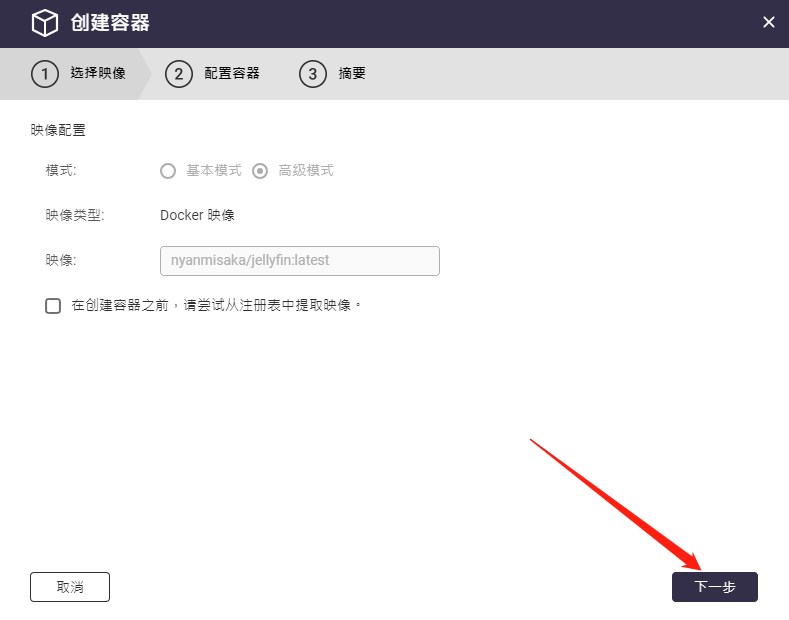Click the 模式: label
Screen dimensions: 789x620
[x=61, y=171]
